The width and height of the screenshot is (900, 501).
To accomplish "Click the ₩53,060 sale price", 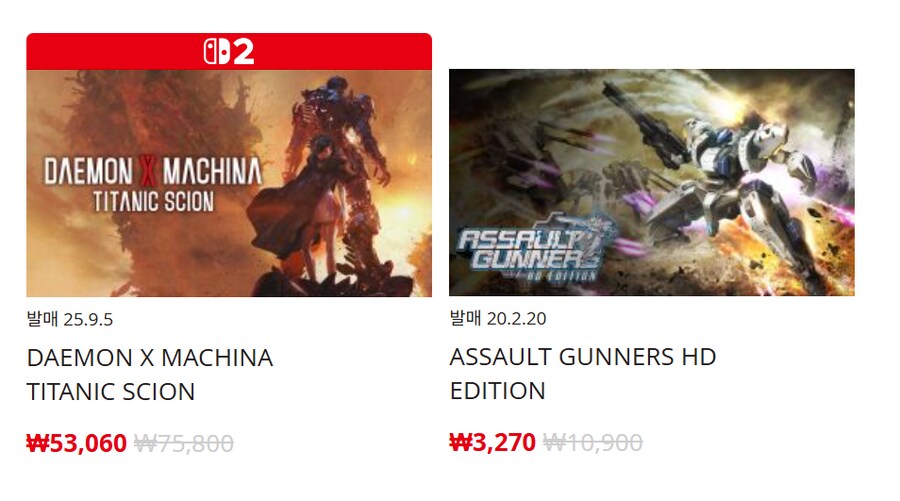I will pos(76,443).
